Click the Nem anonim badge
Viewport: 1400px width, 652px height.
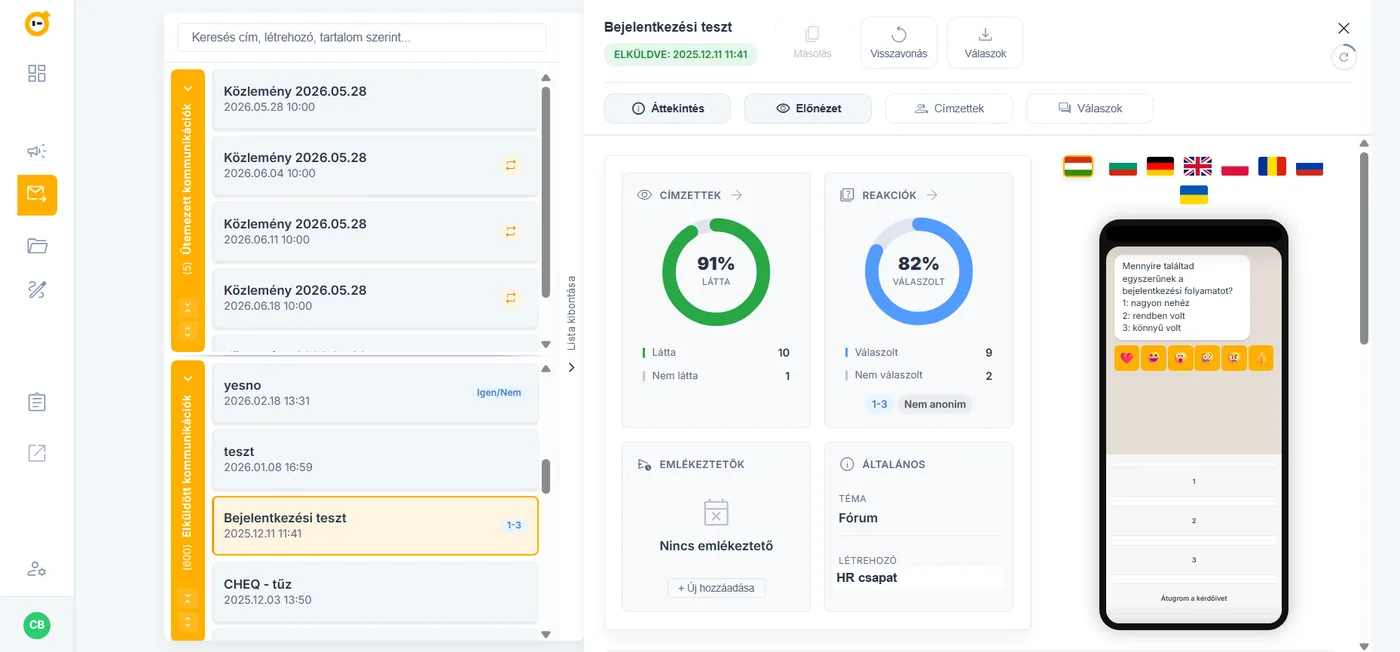935,404
